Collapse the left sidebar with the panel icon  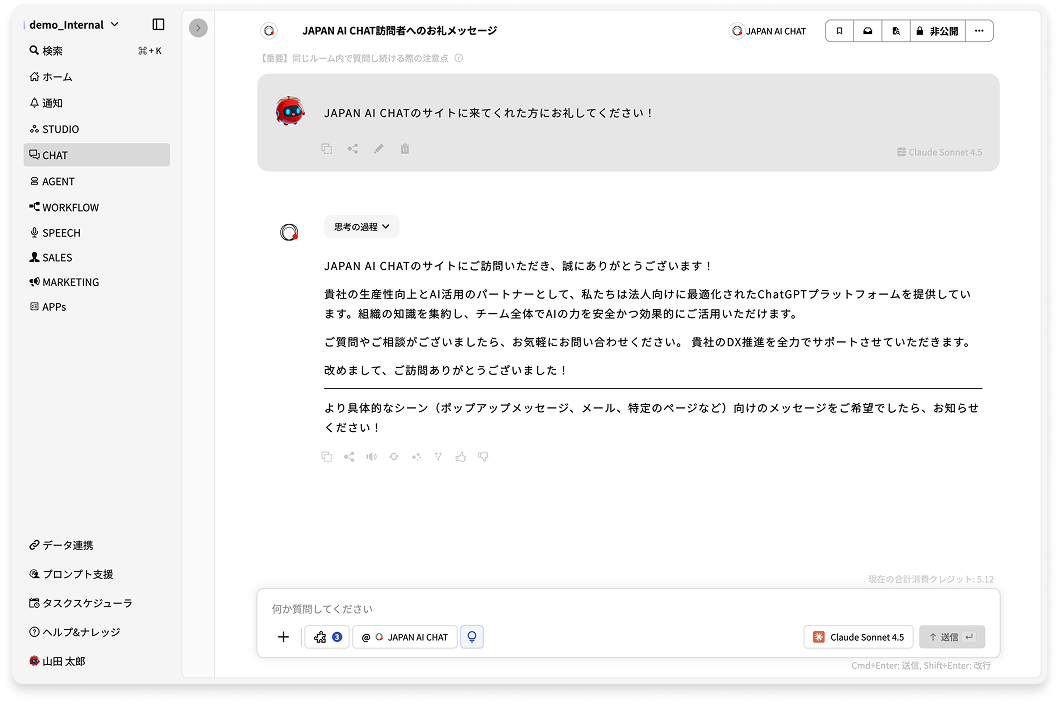pos(158,24)
